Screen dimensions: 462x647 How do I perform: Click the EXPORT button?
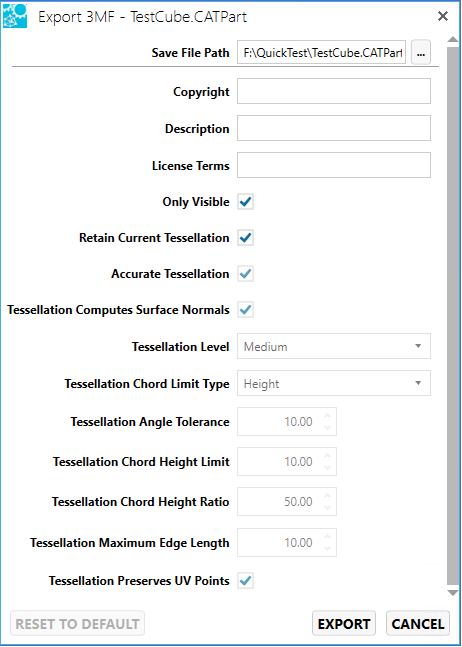(x=344, y=623)
